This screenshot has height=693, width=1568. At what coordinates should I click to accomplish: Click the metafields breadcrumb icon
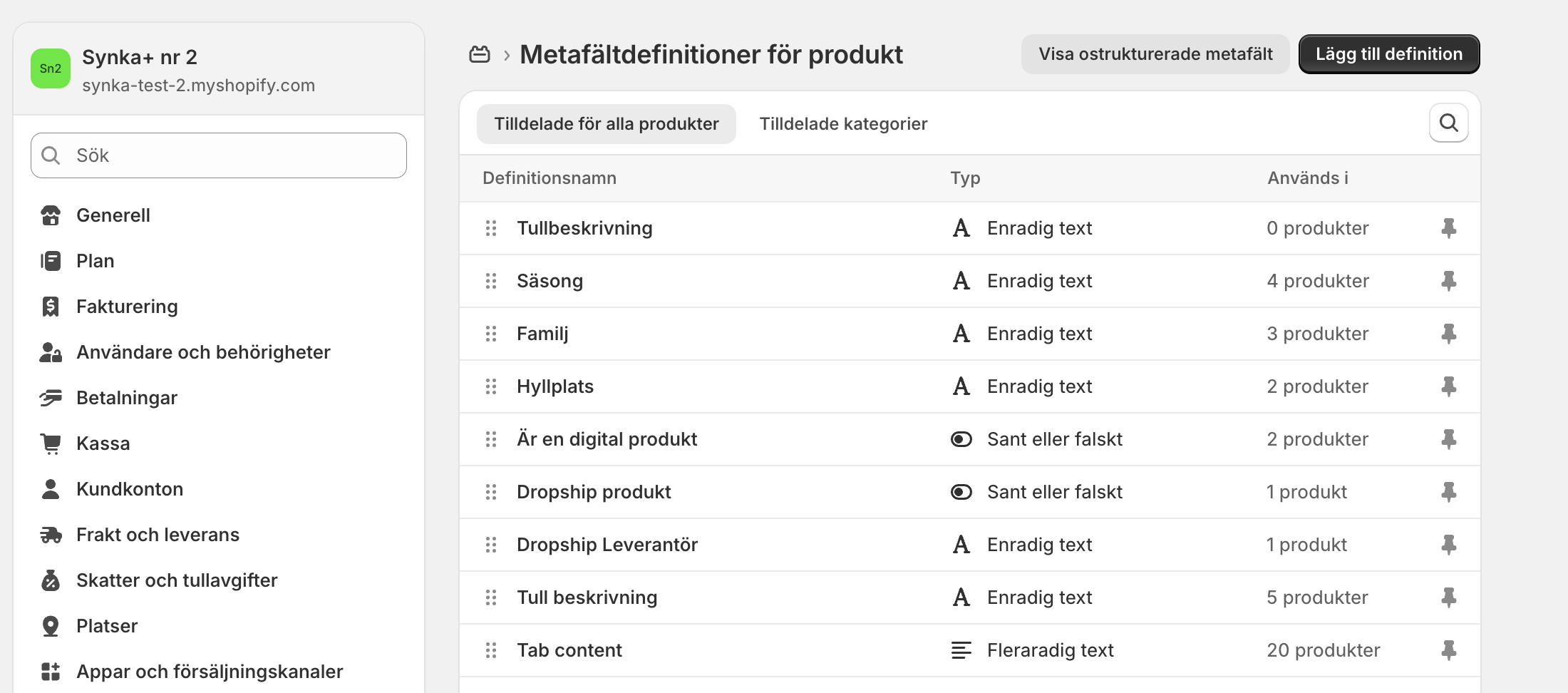[x=479, y=54]
